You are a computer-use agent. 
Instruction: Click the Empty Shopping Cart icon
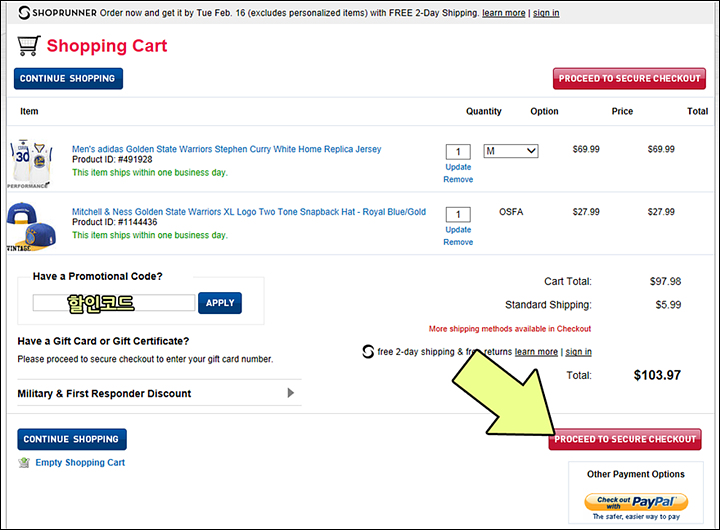coord(24,462)
